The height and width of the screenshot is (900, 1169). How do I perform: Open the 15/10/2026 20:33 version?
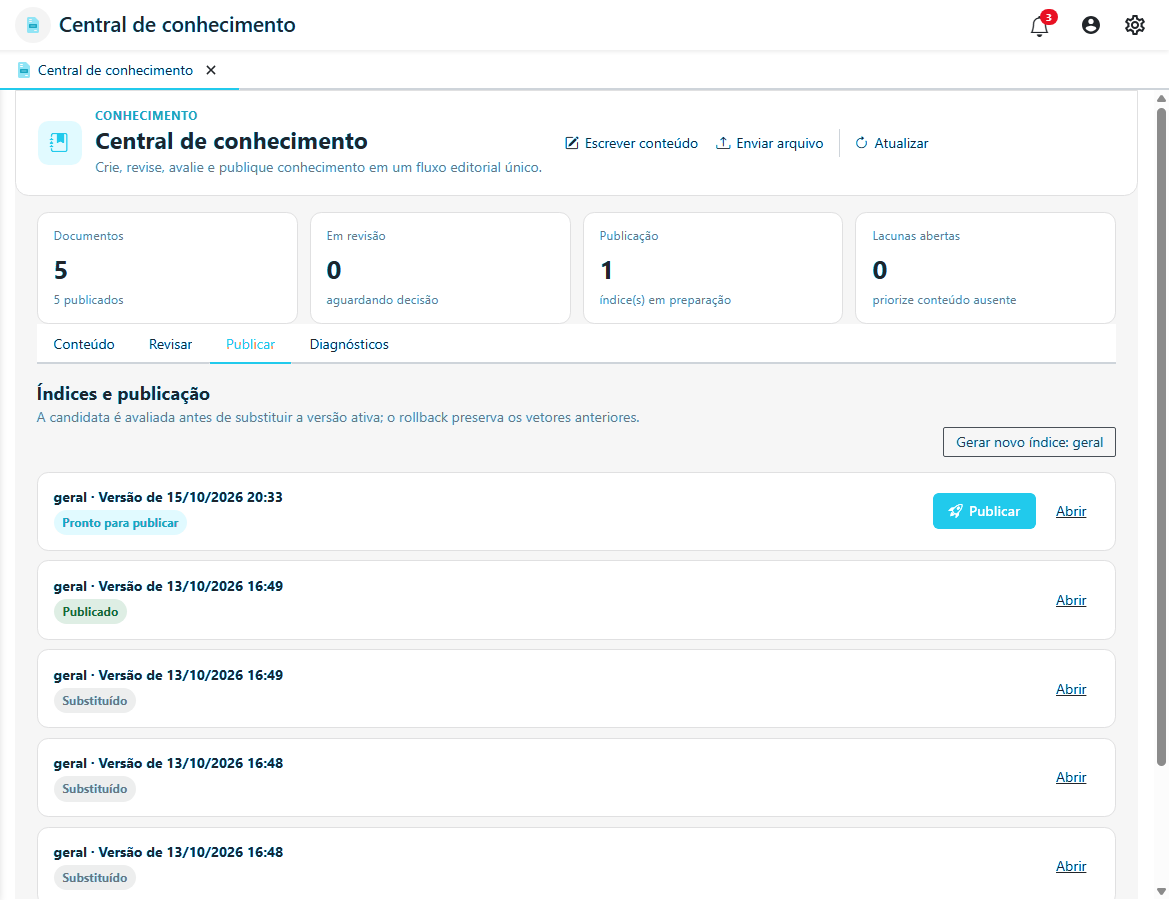coord(1071,512)
